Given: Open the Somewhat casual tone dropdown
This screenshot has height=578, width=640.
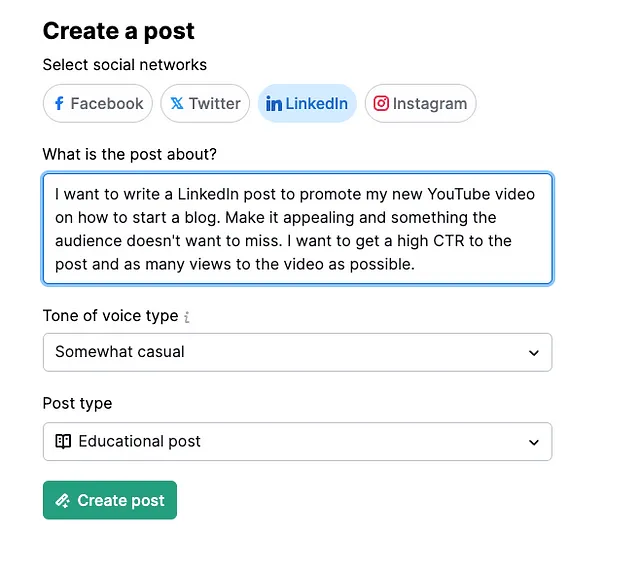Looking at the screenshot, I should pyautogui.click(x=298, y=352).
